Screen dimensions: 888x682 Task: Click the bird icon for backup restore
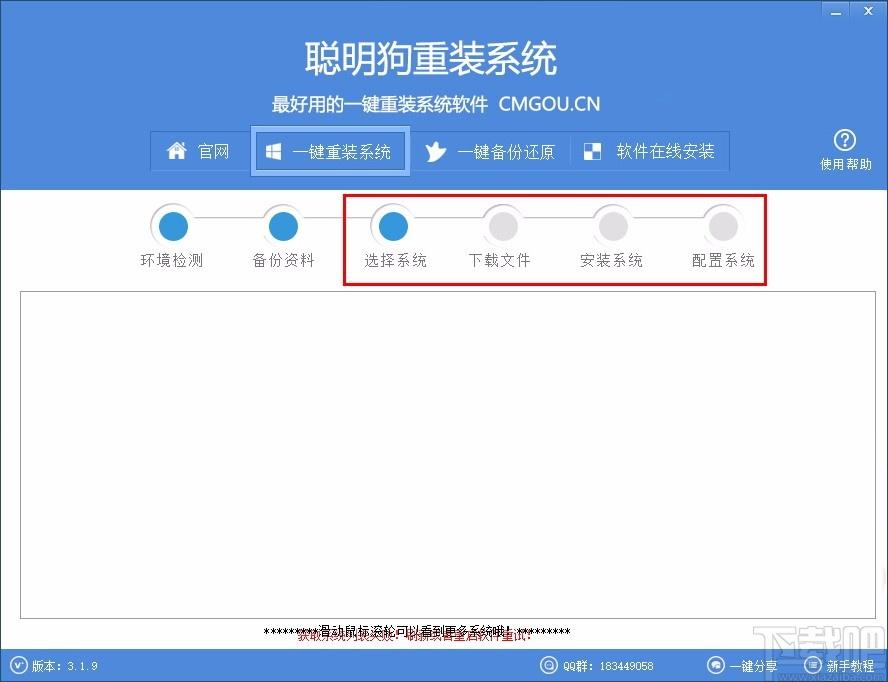coord(435,151)
